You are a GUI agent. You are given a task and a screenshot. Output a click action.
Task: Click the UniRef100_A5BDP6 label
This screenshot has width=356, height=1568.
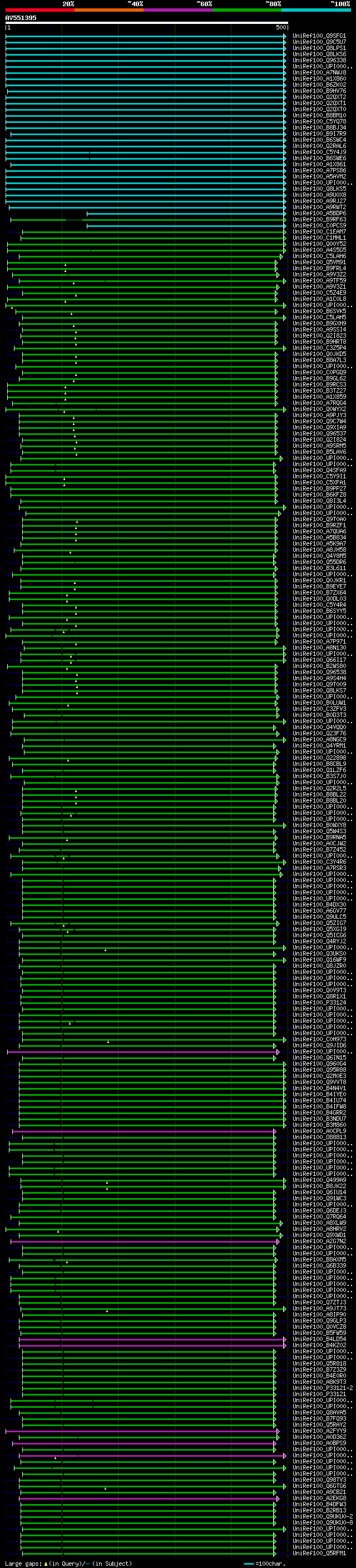(319, 213)
